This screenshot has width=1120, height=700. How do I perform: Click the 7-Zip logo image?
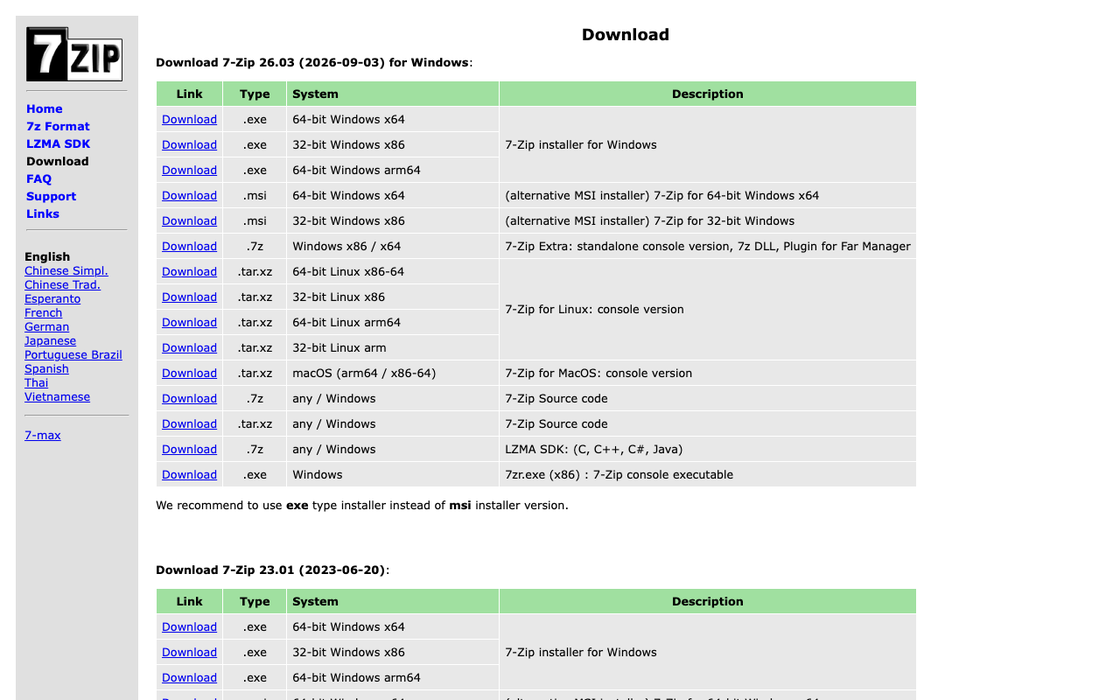click(74, 54)
